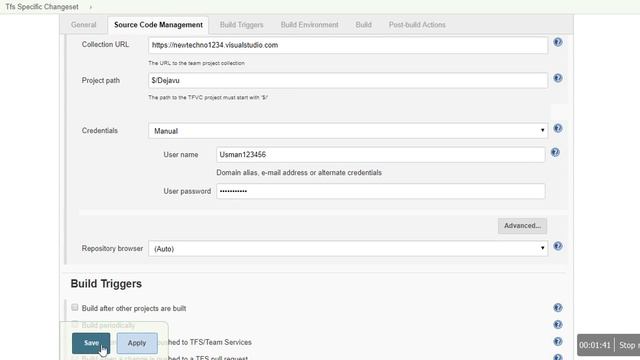The height and width of the screenshot is (360, 640).
Task: Go to the Build Triggers tab
Action: tap(242, 25)
